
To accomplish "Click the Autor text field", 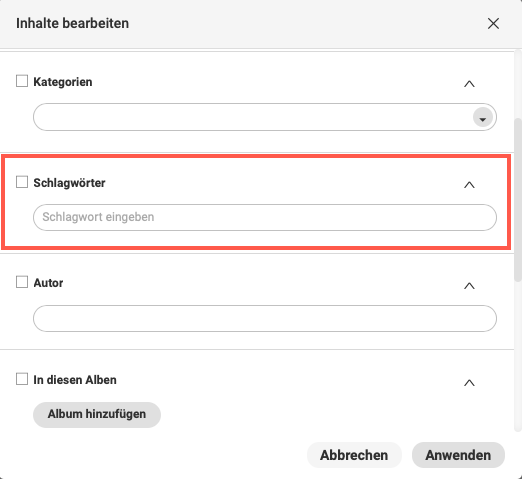I will [265, 318].
